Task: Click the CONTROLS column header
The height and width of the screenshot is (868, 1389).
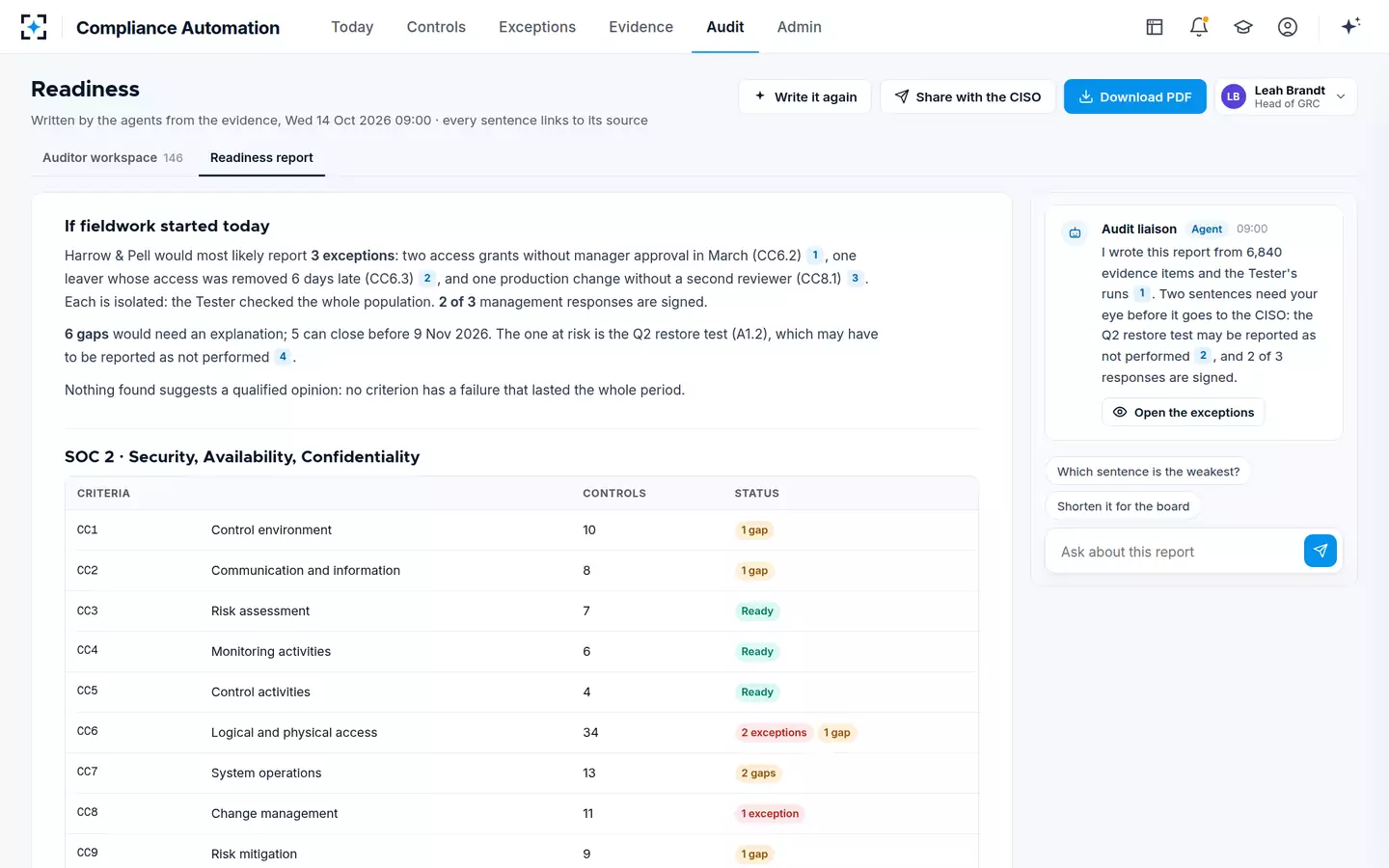Action: pyautogui.click(x=614, y=494)
